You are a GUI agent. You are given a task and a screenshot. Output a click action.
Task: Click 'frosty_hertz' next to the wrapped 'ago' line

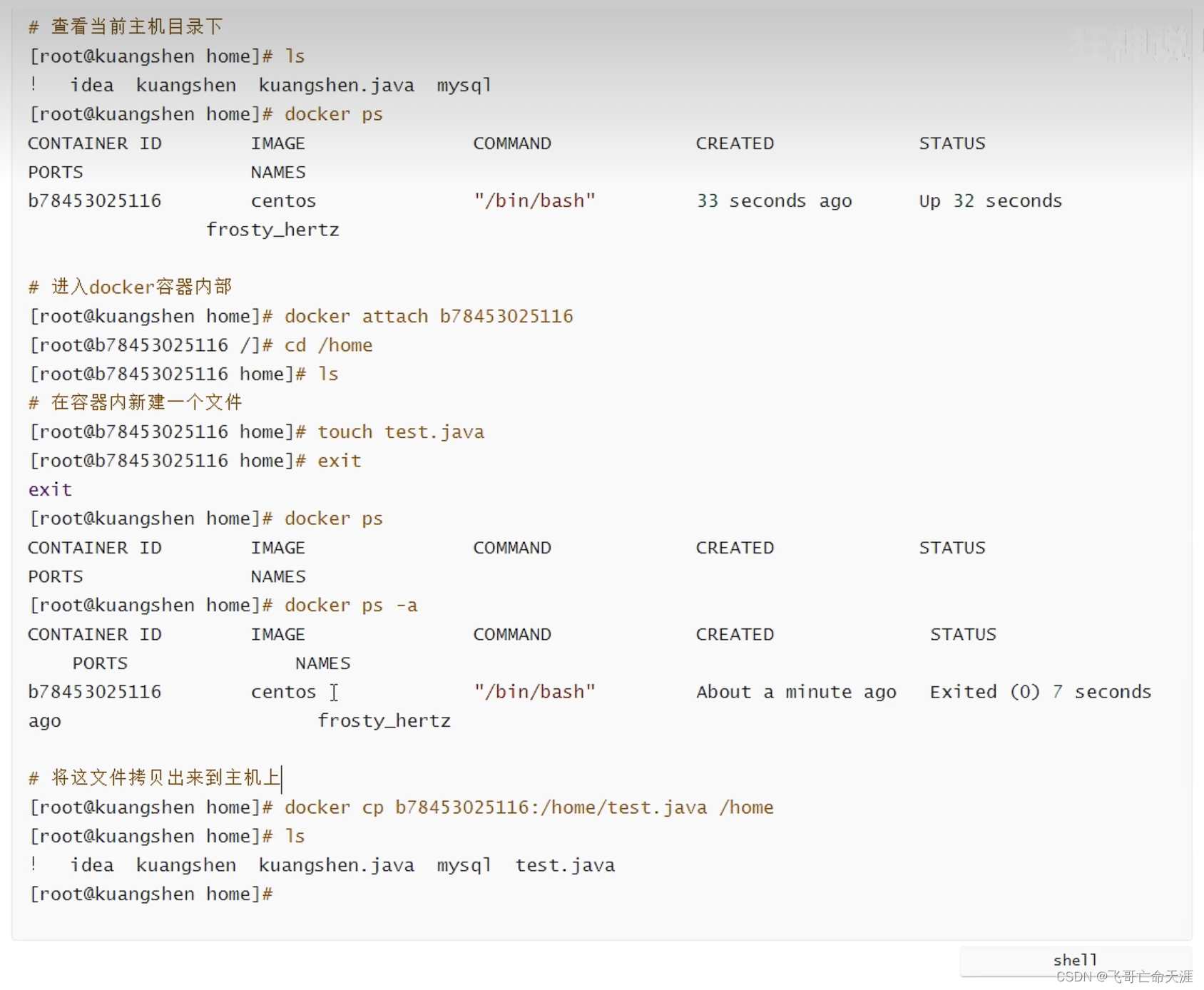tap(384, 721)
